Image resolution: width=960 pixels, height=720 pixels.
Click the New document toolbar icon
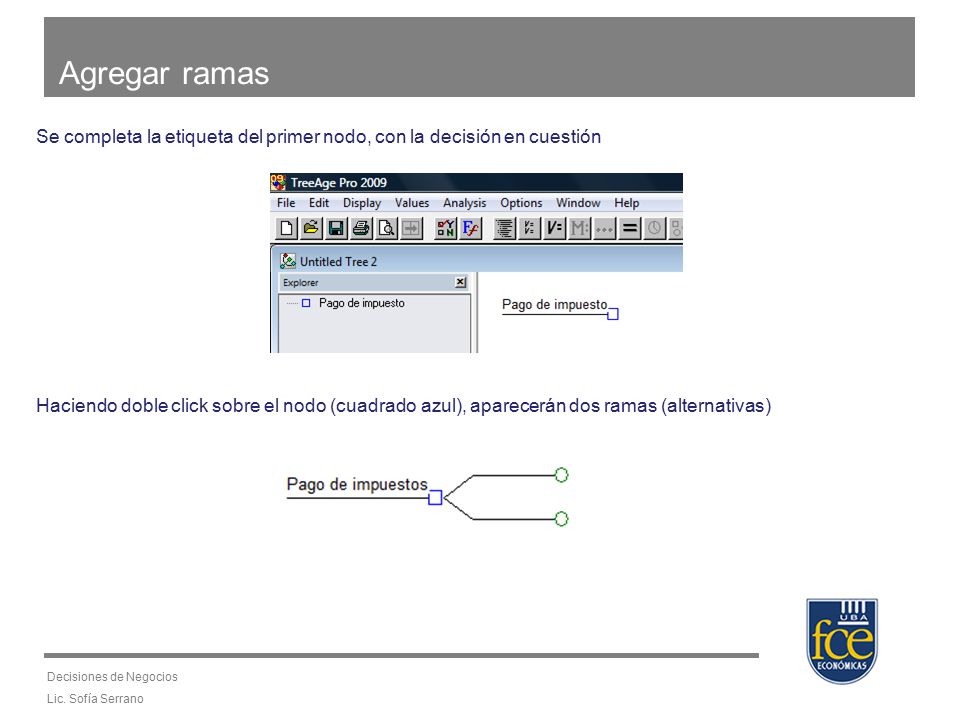click(286, 228)
